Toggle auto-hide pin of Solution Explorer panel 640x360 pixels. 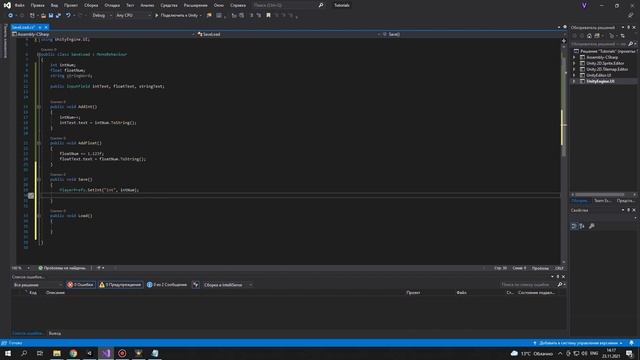(x=628, y=27)
